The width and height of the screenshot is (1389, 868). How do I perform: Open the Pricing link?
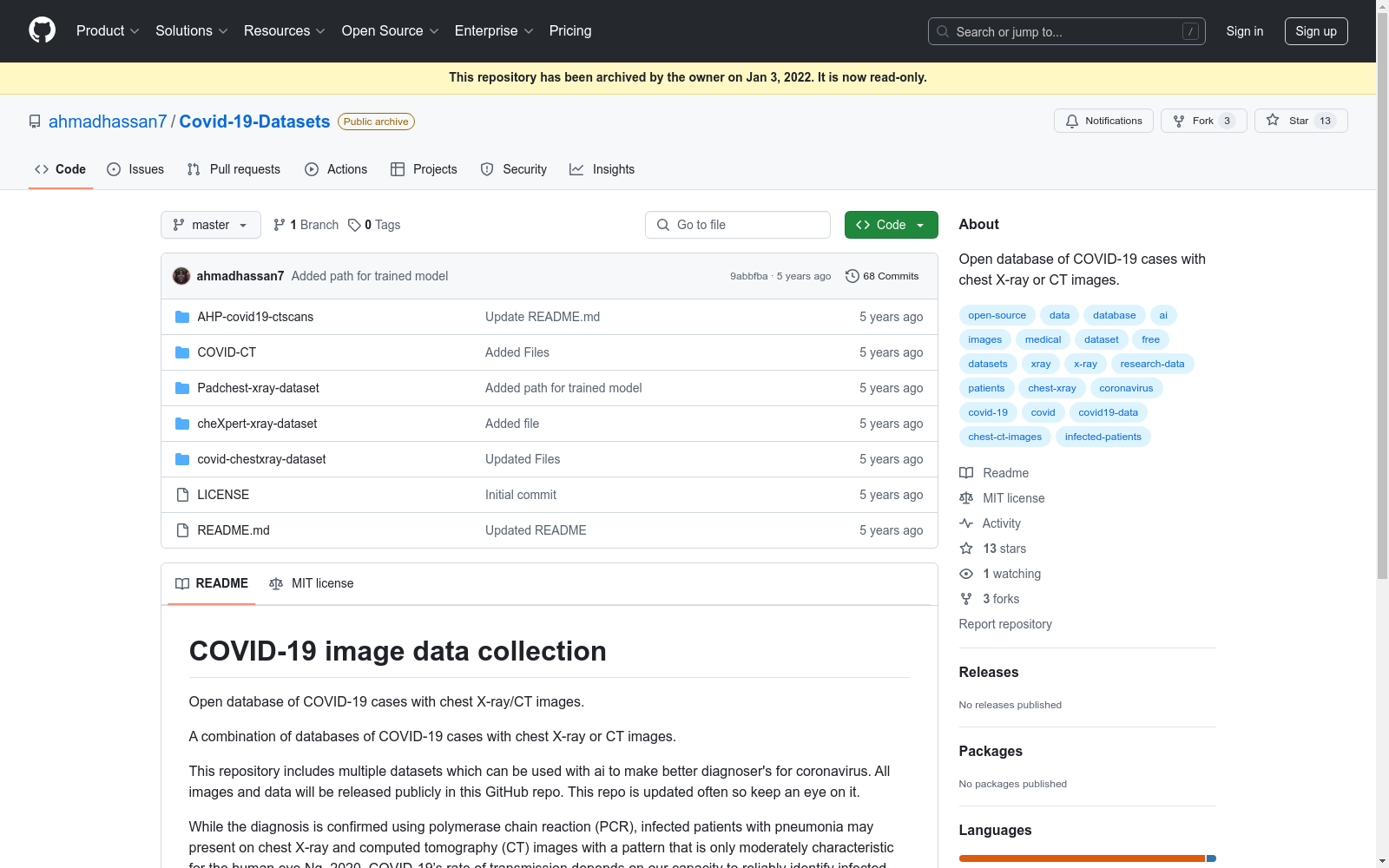pyautogui.click(x=570, y=31)
